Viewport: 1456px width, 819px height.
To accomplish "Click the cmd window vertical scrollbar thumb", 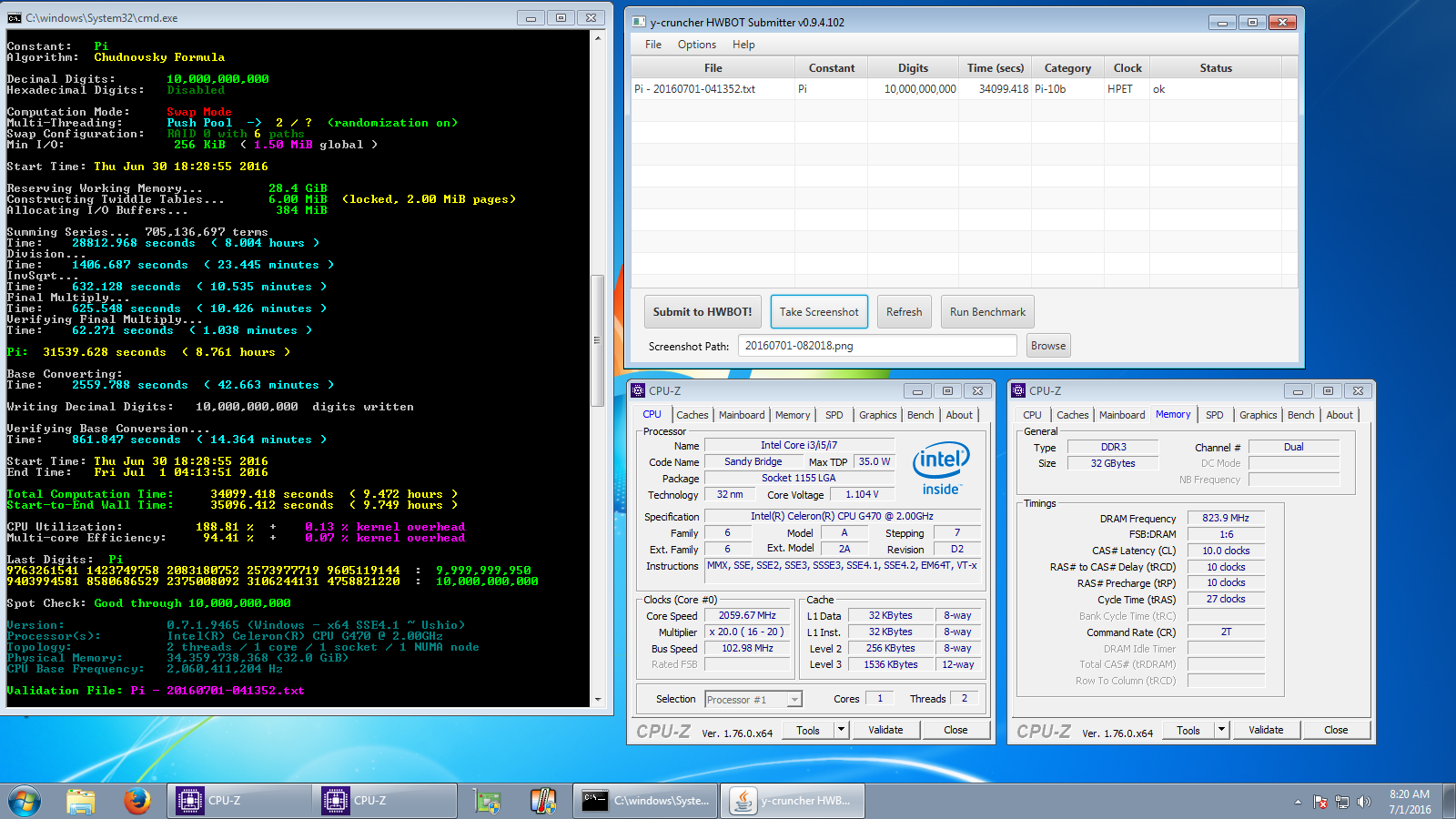I will pyautogui.click(x=598, y=340).
